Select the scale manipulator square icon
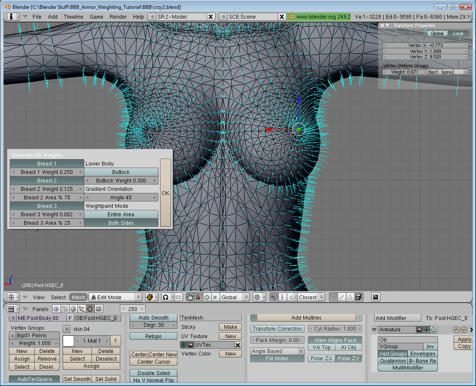This screenshot has height=386, width=476. (215, 297)
